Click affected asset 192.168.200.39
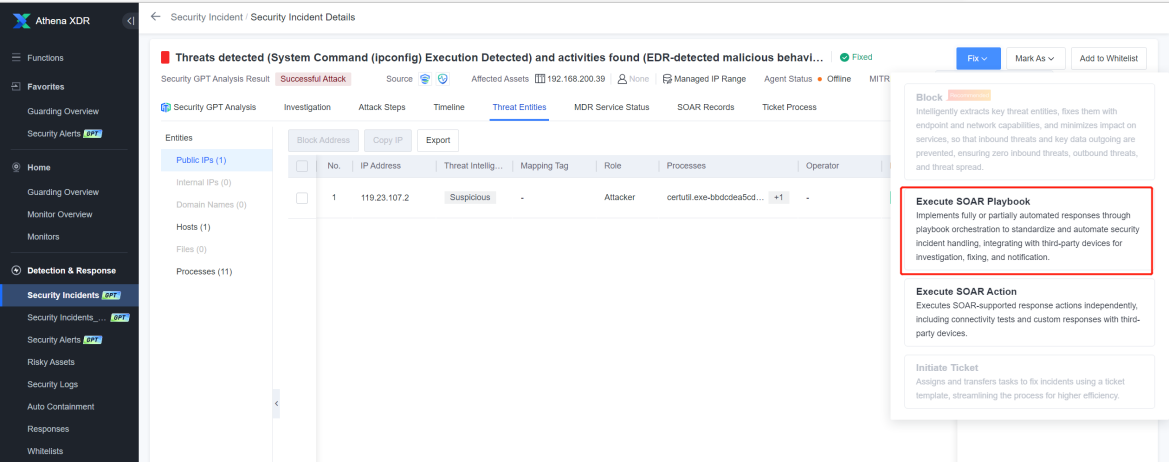Viewport: 1169px width, 462px height. [x=576, y=79]
